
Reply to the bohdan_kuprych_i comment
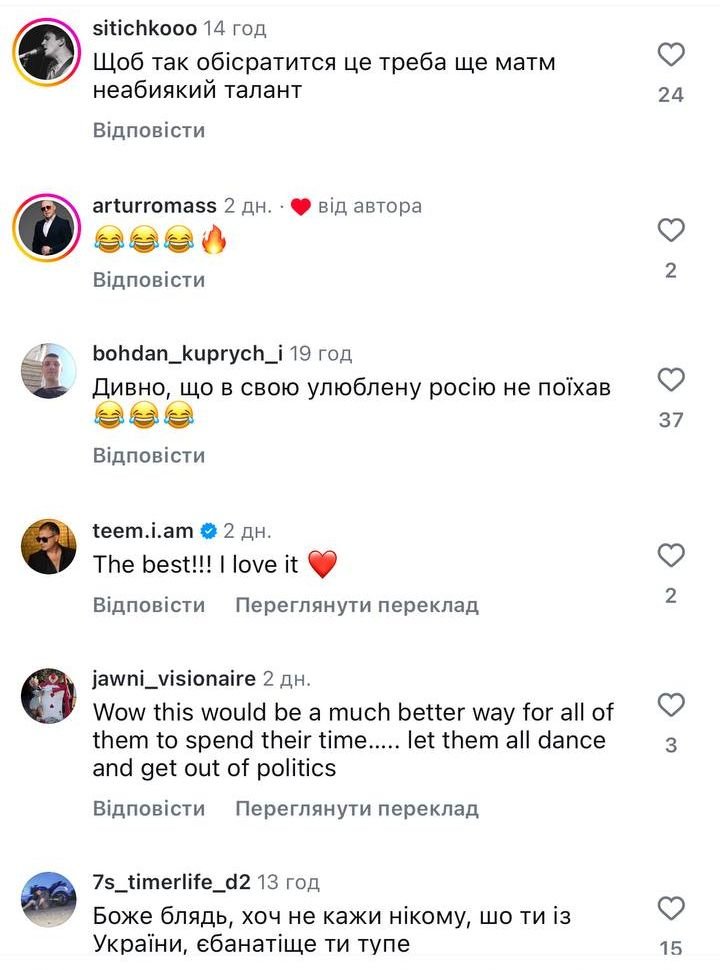coord(148,455)
